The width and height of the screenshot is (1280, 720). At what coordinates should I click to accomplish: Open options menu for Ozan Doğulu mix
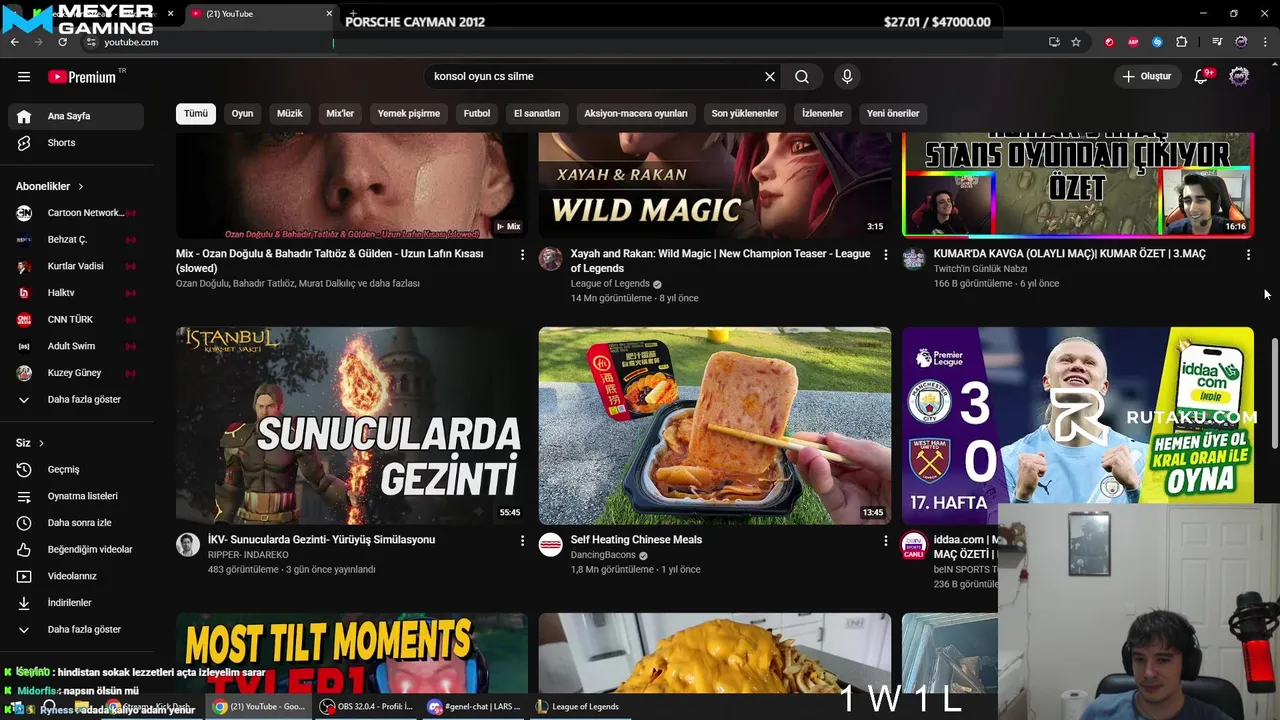522,255
